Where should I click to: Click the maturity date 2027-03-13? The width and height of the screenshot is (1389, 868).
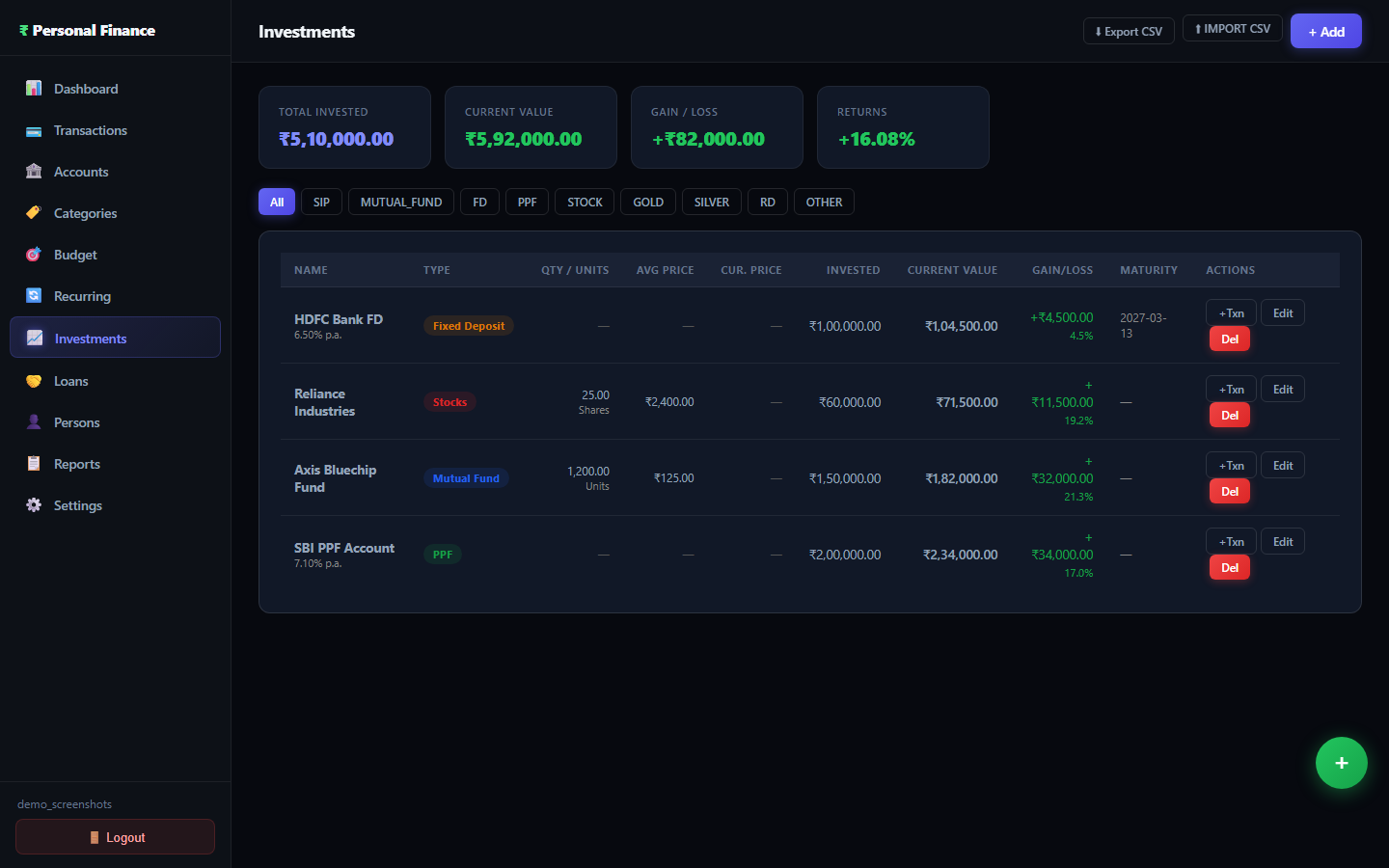[x=1144, y=325]
